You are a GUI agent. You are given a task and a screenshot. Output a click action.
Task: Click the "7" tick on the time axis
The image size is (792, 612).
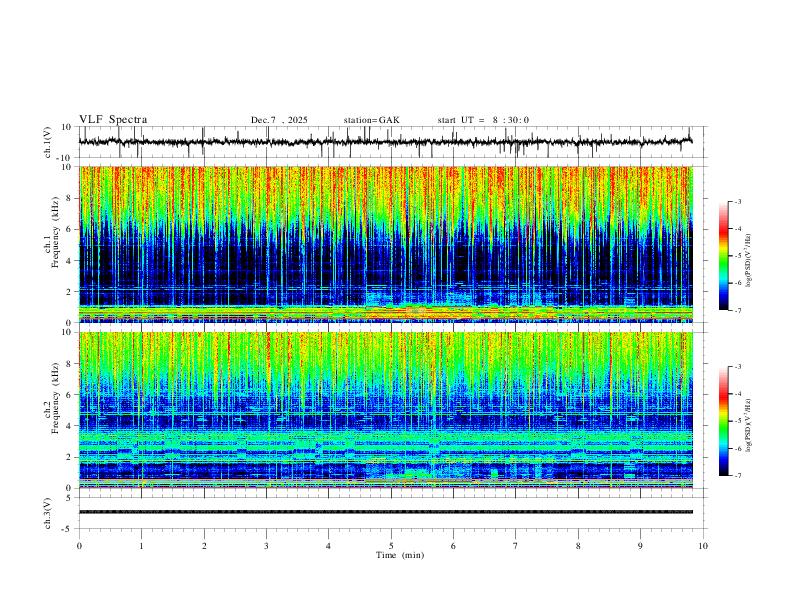[516, 546]
